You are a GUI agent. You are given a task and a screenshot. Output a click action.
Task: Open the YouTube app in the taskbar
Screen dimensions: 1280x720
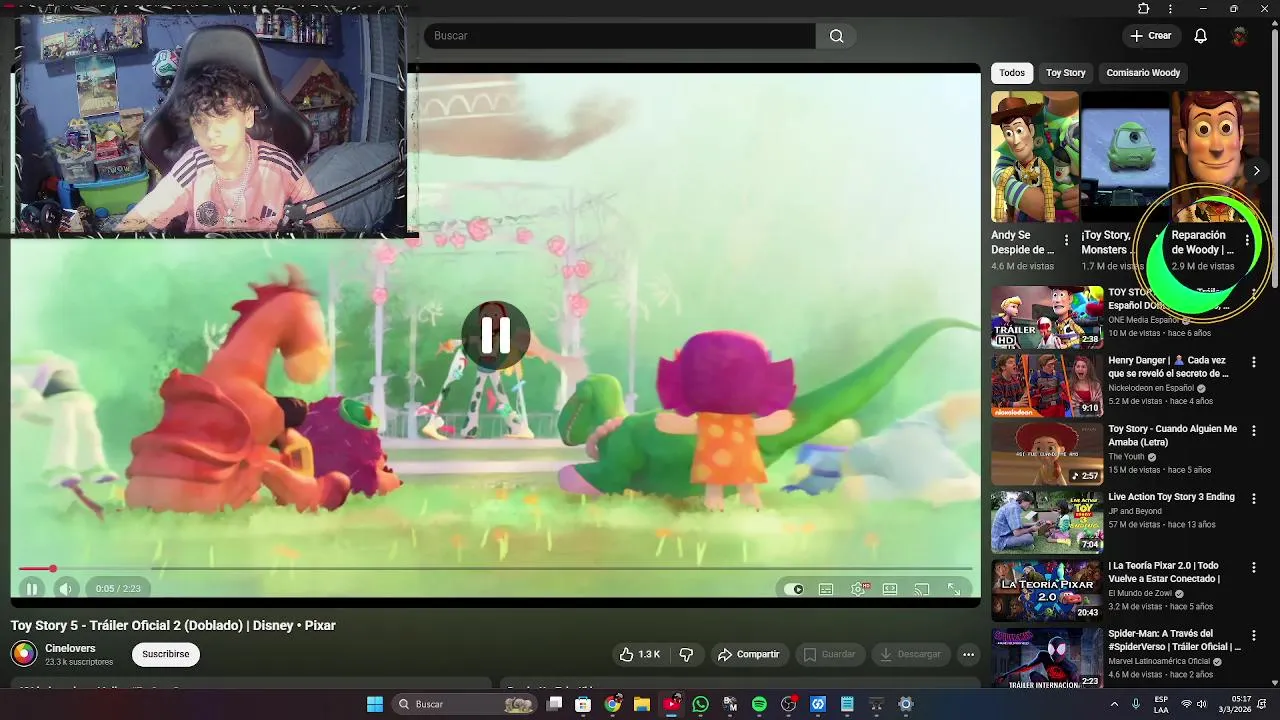pos(671,704)
